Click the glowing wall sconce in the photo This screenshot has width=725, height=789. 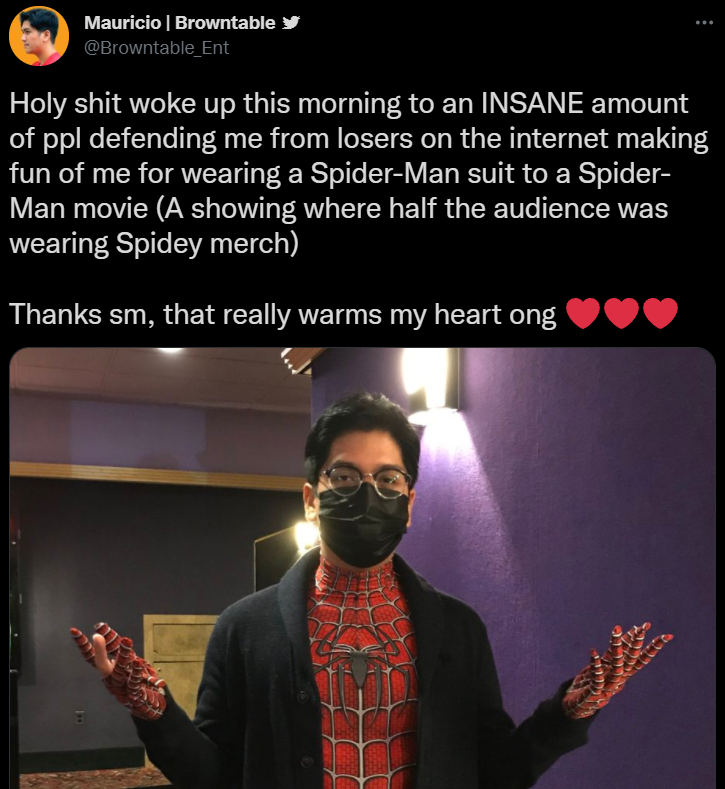coord(430,380)
